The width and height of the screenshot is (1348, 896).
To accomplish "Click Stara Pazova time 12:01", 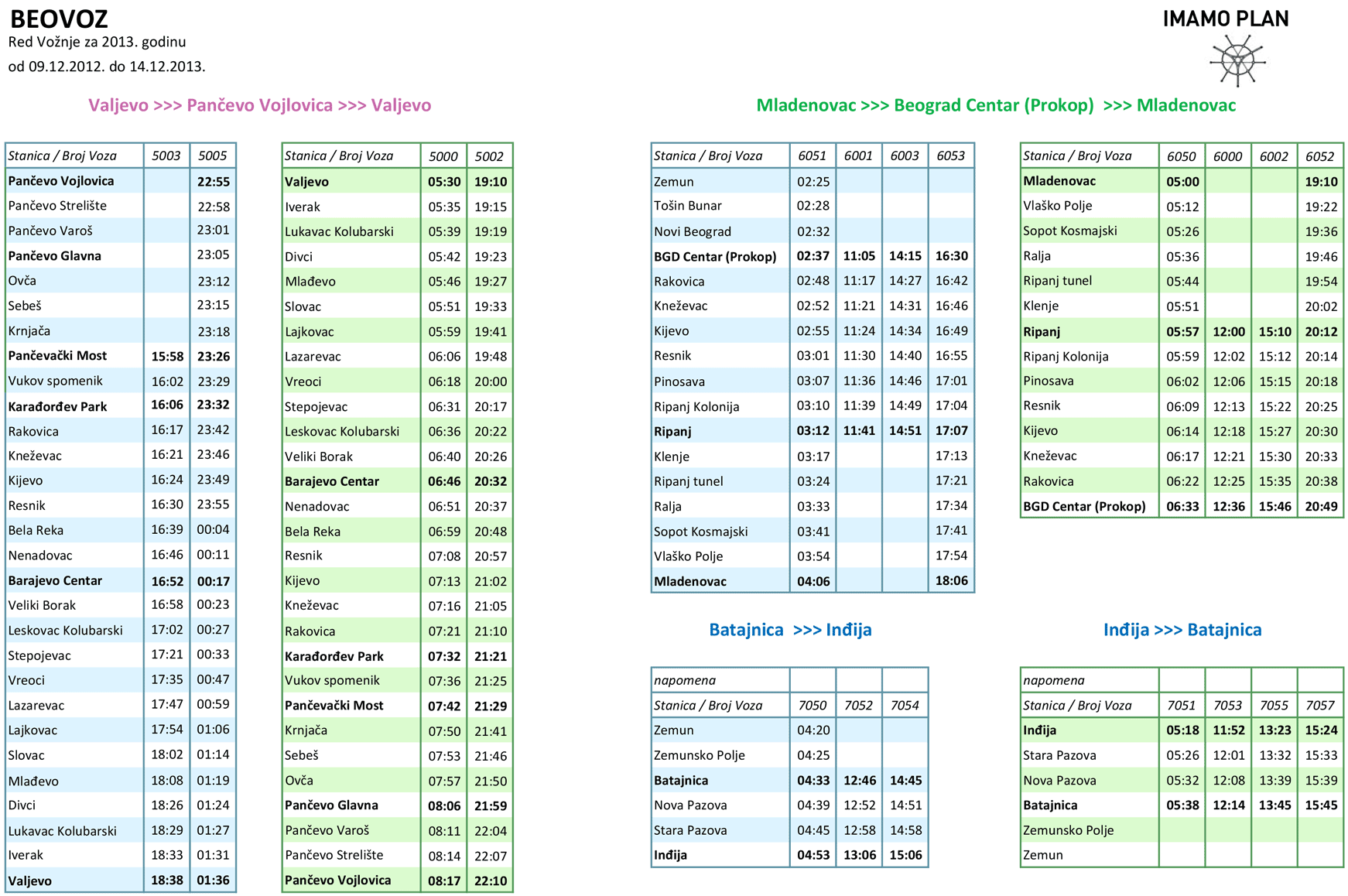I will pos(1229,755).
